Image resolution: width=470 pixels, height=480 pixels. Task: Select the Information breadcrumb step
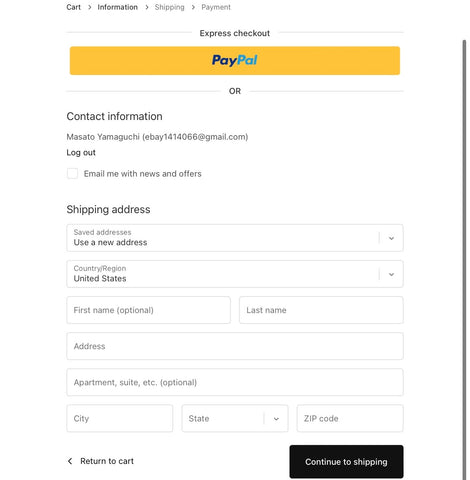tap(117, 7)
